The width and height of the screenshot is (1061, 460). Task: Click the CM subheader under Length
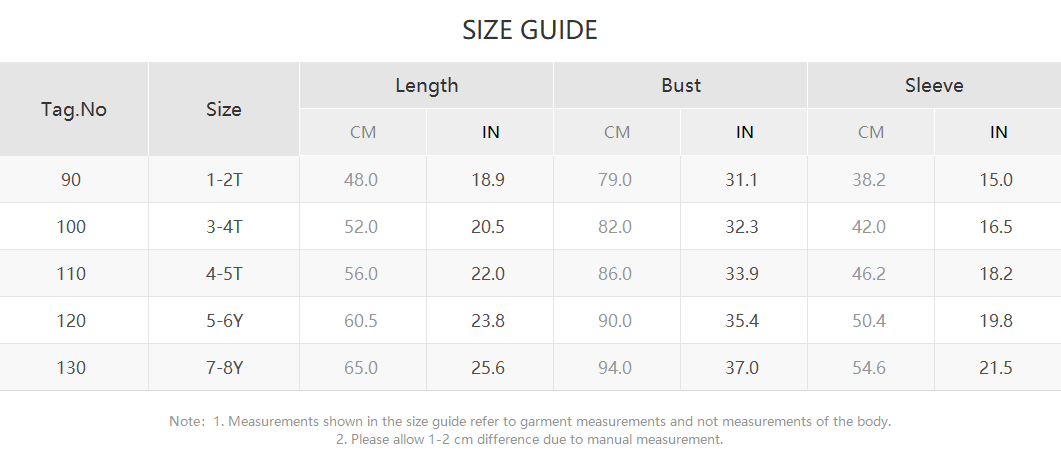coord(363,132)
